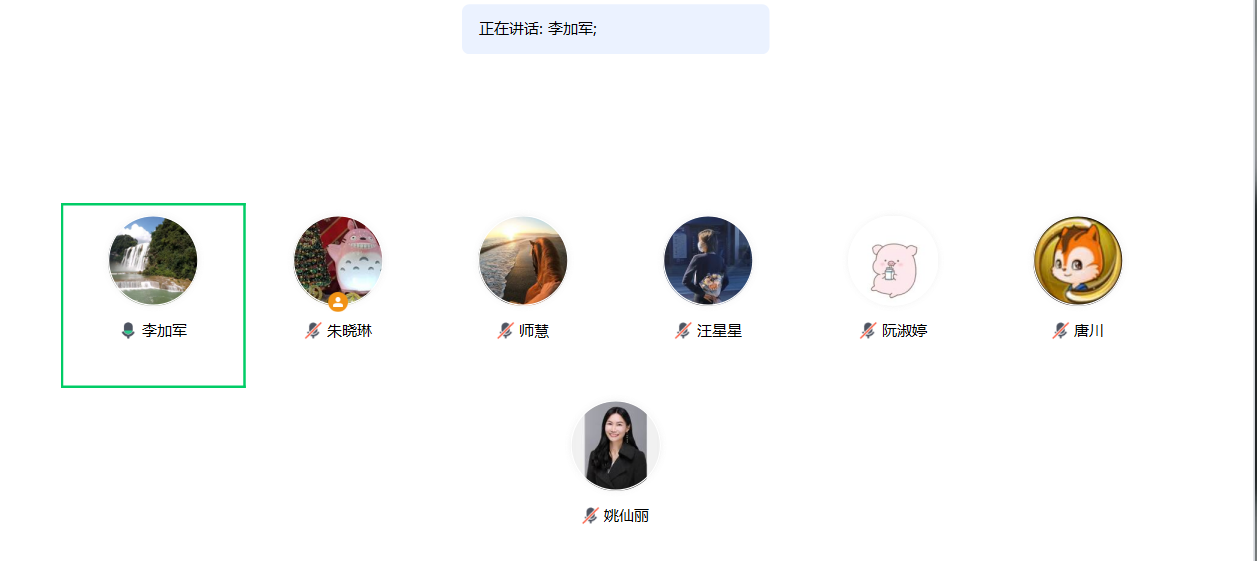Screen dimensions: 1257x561
Task: Click the name label 姚仙丽
Action: pos(626,516)
